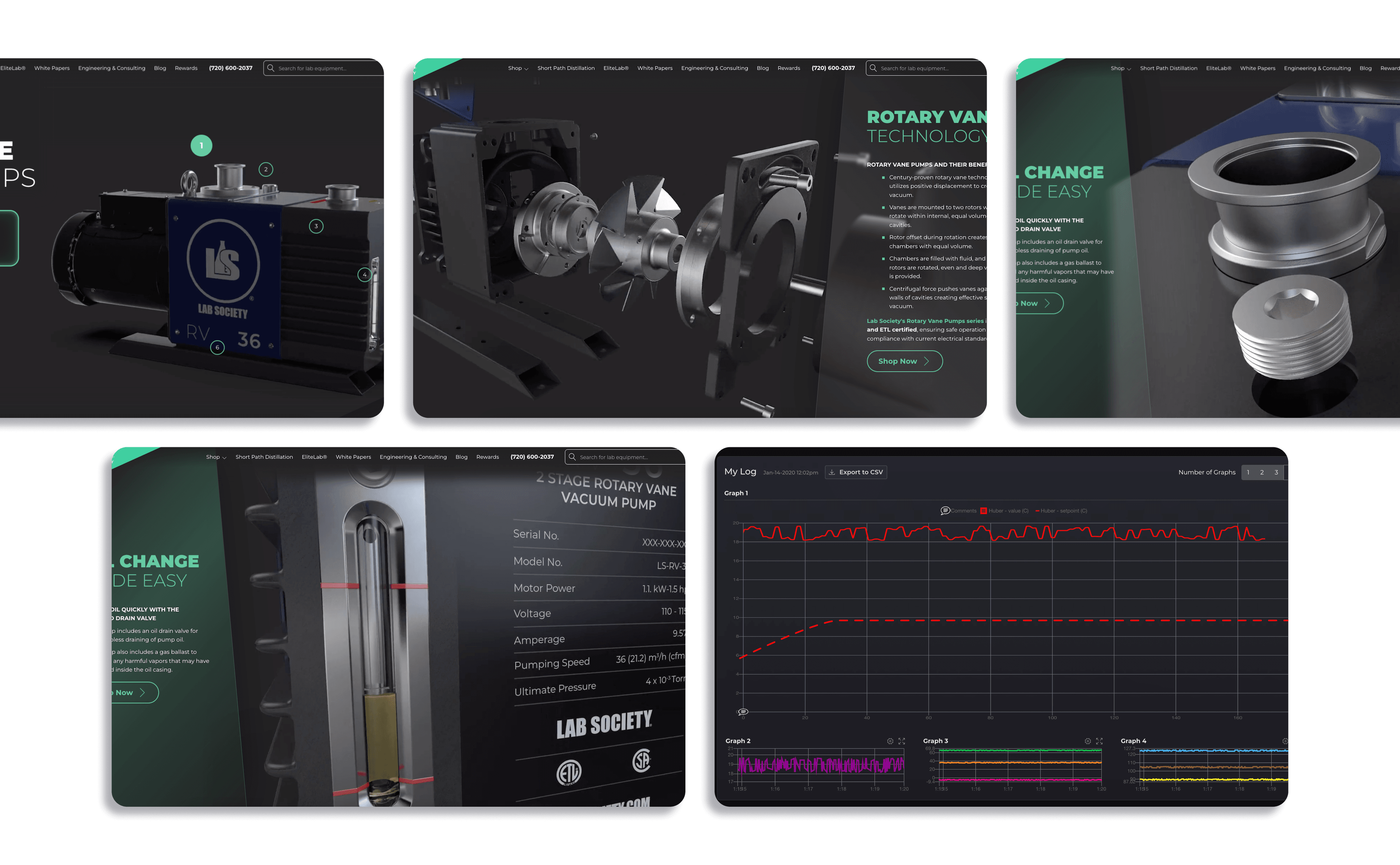Viewport: 1400px width, 865px height.
Task: Open Shop dropdown in the flange close-up page
Action: point(1121,68)
